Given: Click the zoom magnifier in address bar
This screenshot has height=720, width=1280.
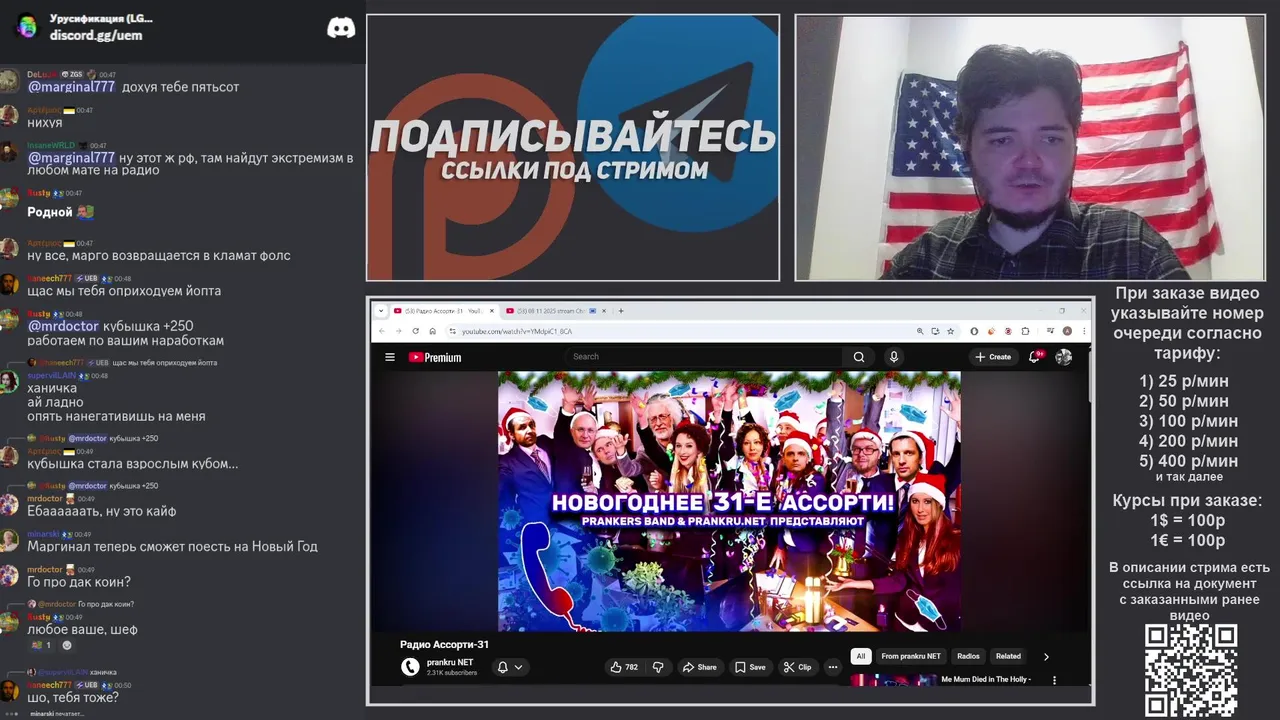Looking at the screenshot, I should (x=920, y=331).
